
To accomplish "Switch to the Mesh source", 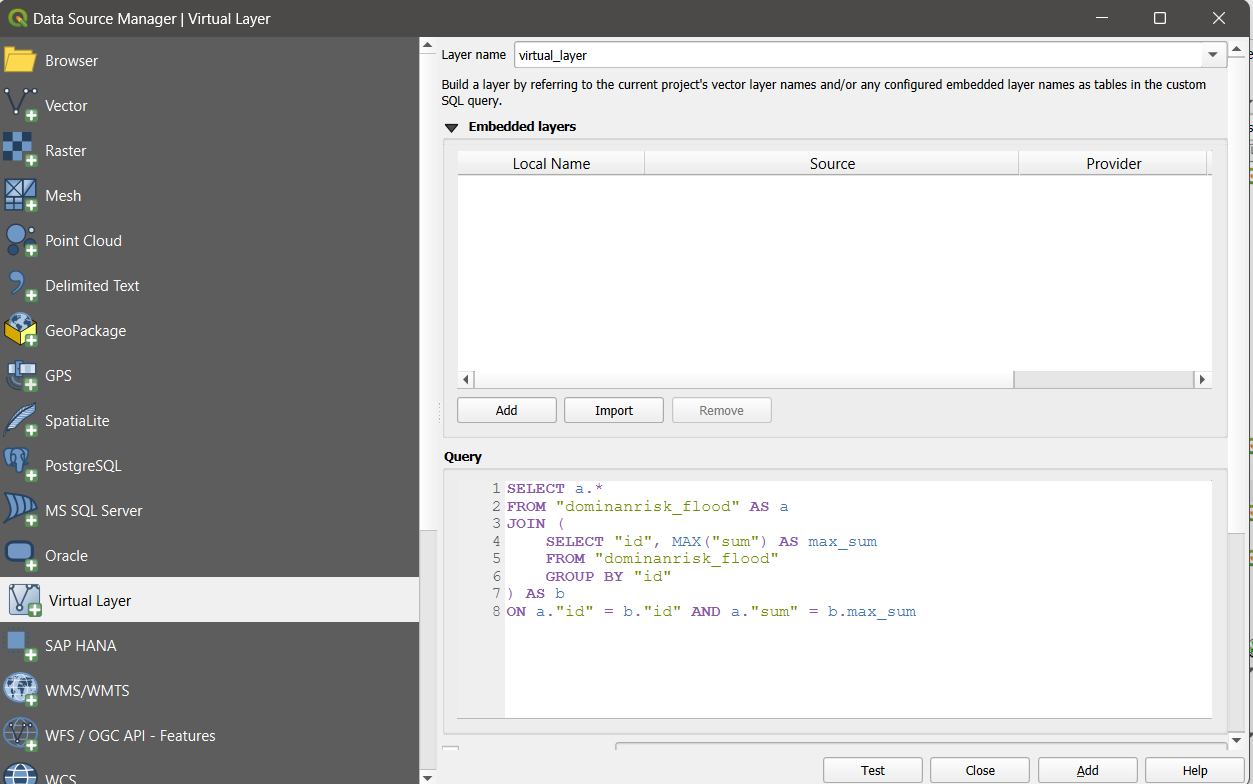I will pos(62,196).
